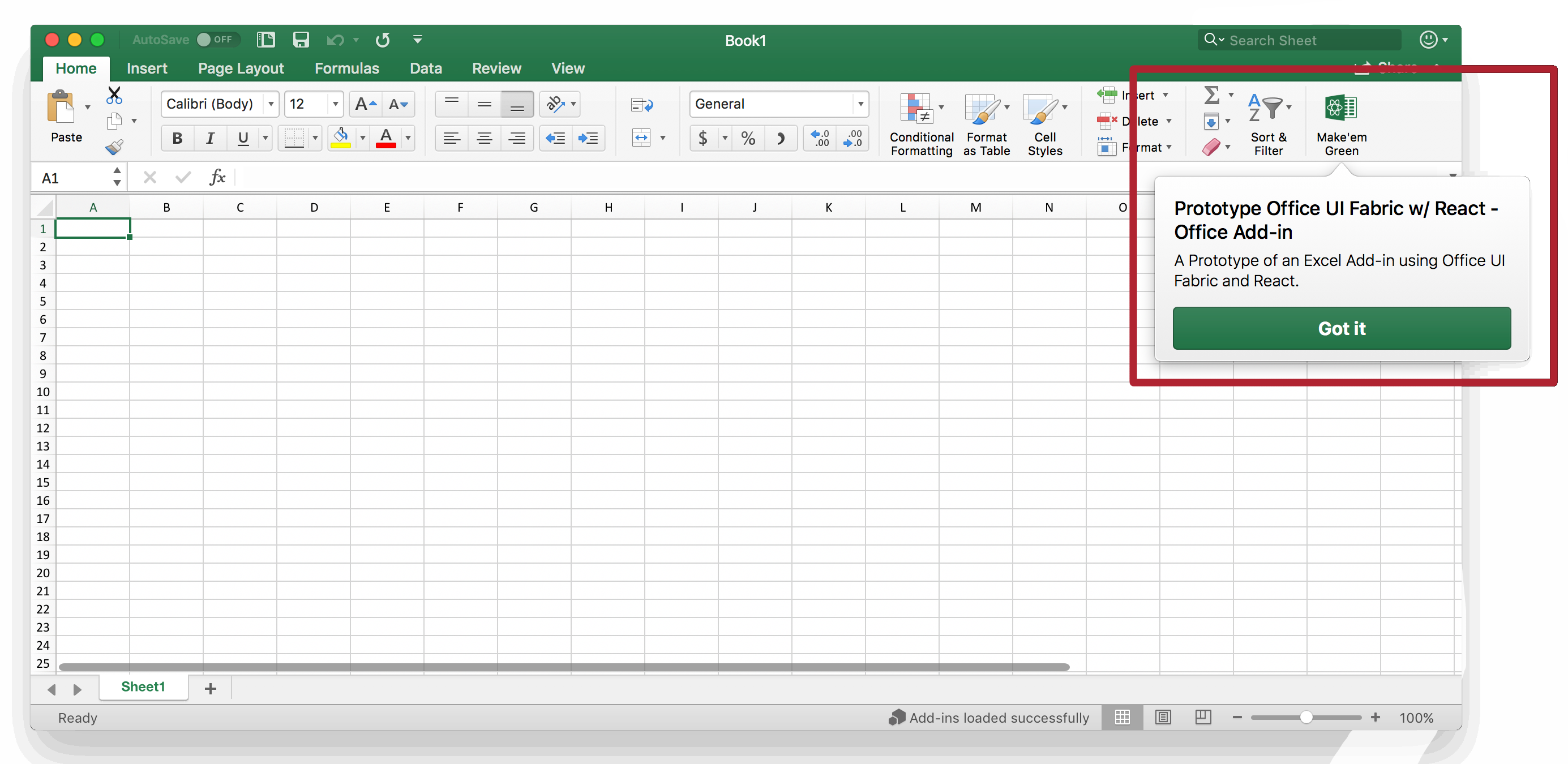Click the Increase Indent icon
The image size is (1568, 764).
[588, 138]
